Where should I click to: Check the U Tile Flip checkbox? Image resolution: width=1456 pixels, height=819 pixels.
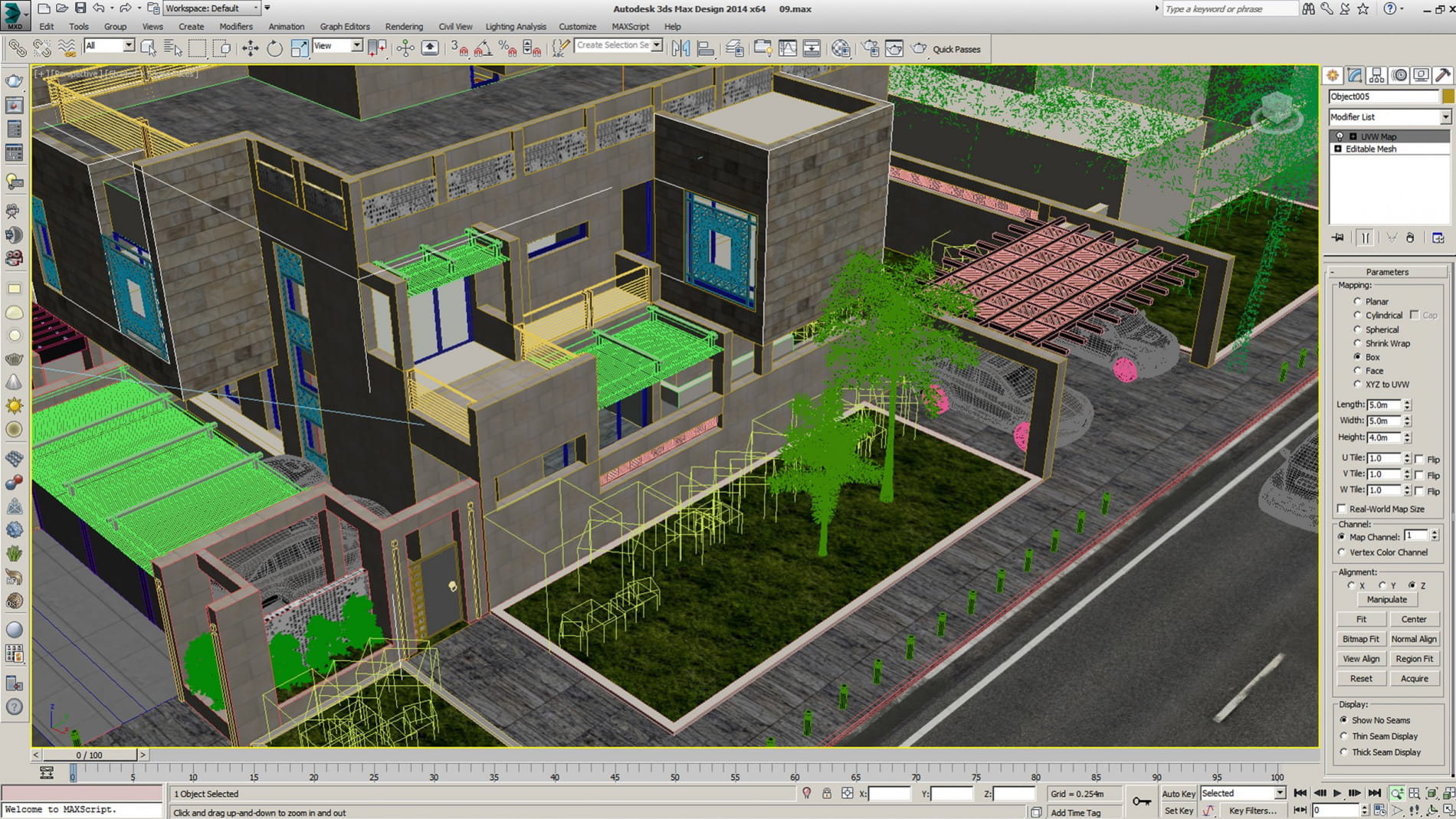point(1419,459)
